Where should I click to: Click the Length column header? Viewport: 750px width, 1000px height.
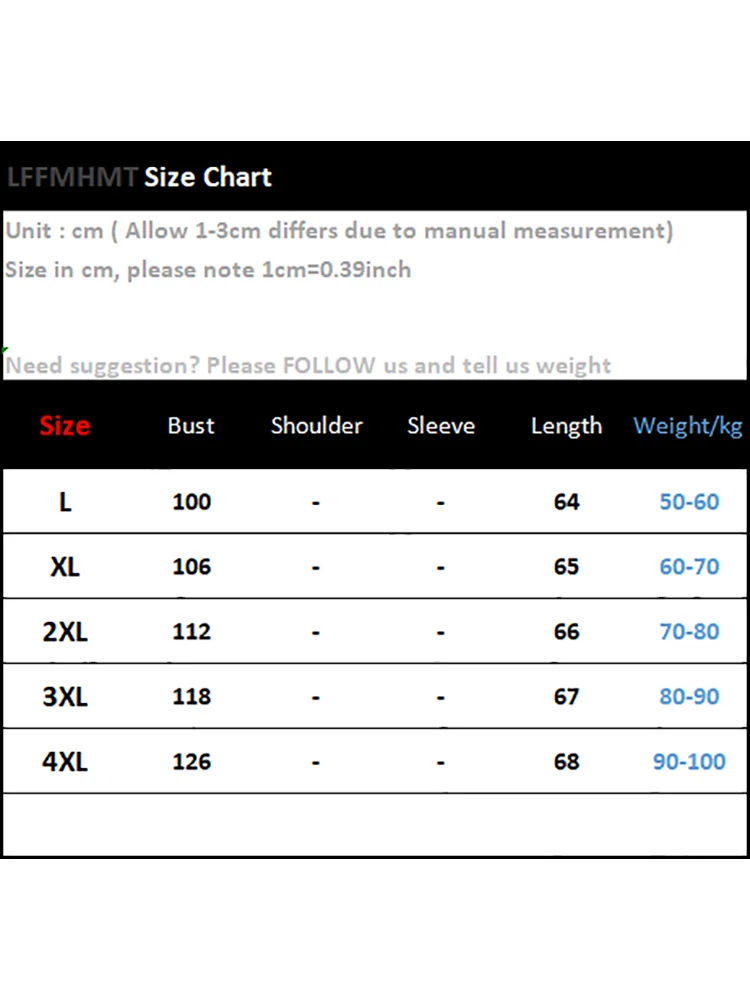(566, 426)
